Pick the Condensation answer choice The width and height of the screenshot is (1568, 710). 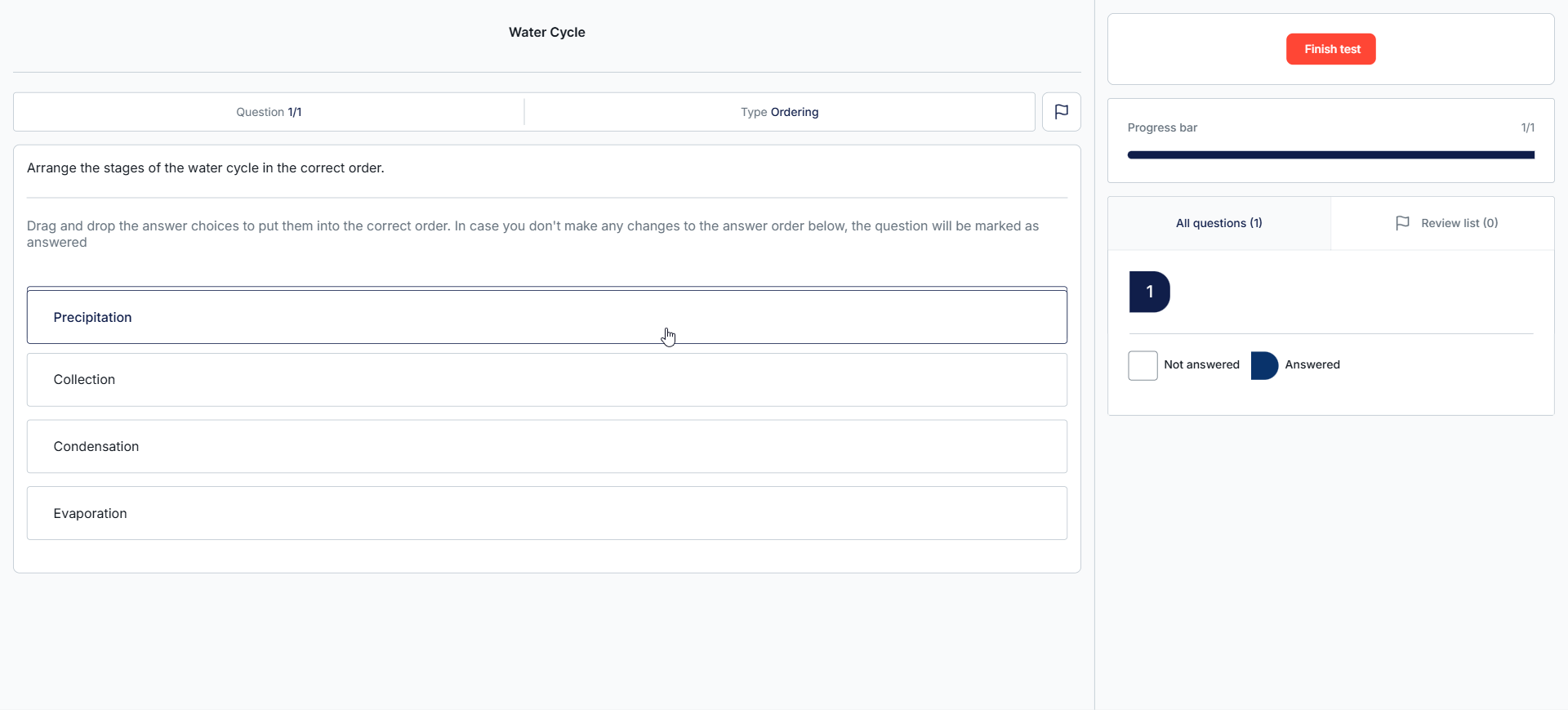(546, 447)
